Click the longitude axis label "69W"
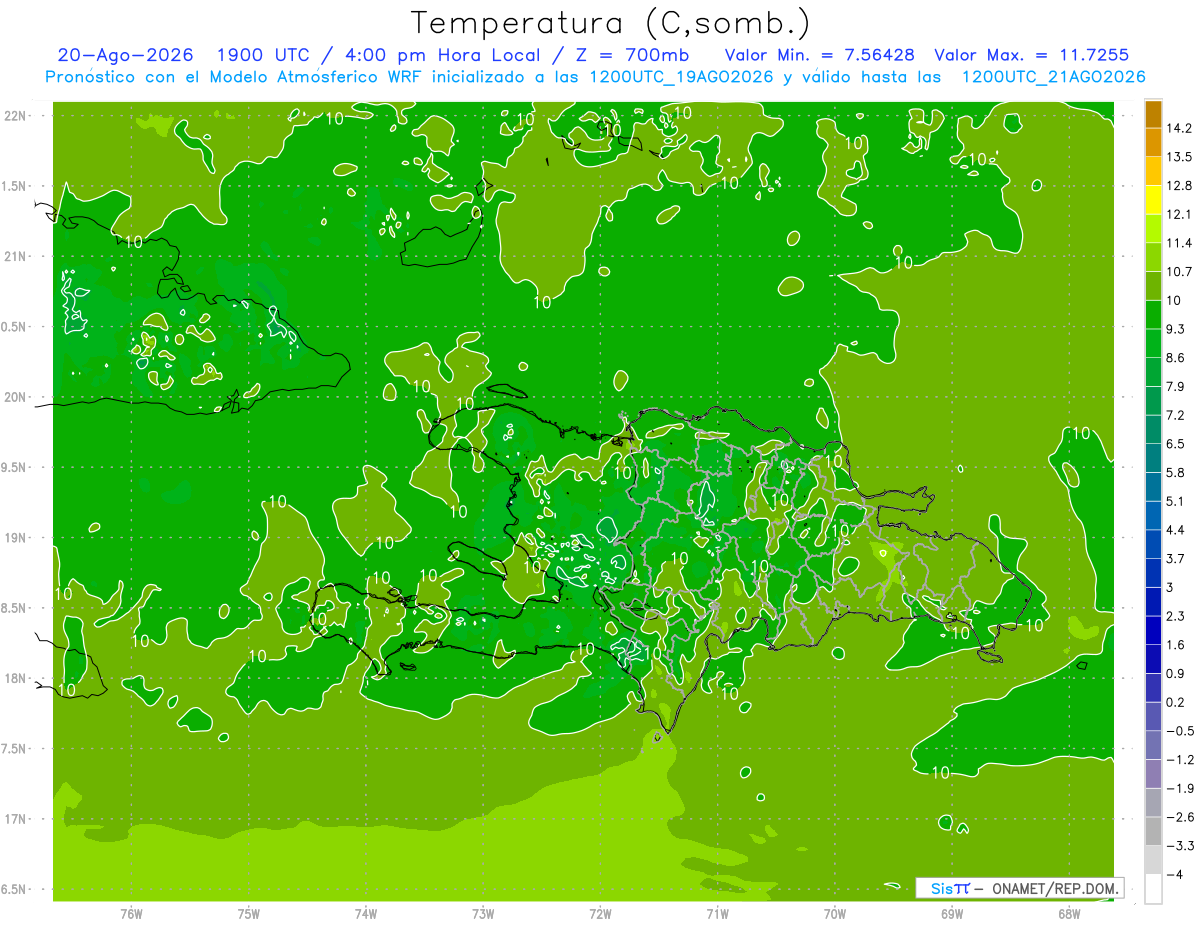1200x927 pixels. click(952, 914)
